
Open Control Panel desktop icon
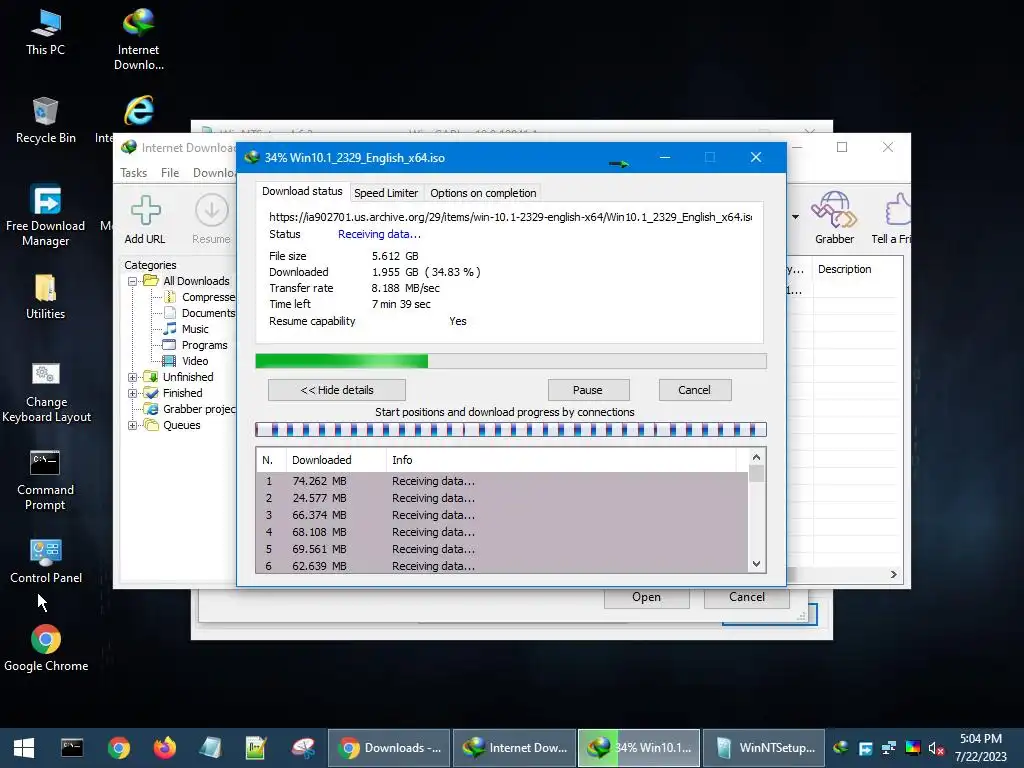pos(46,562)
